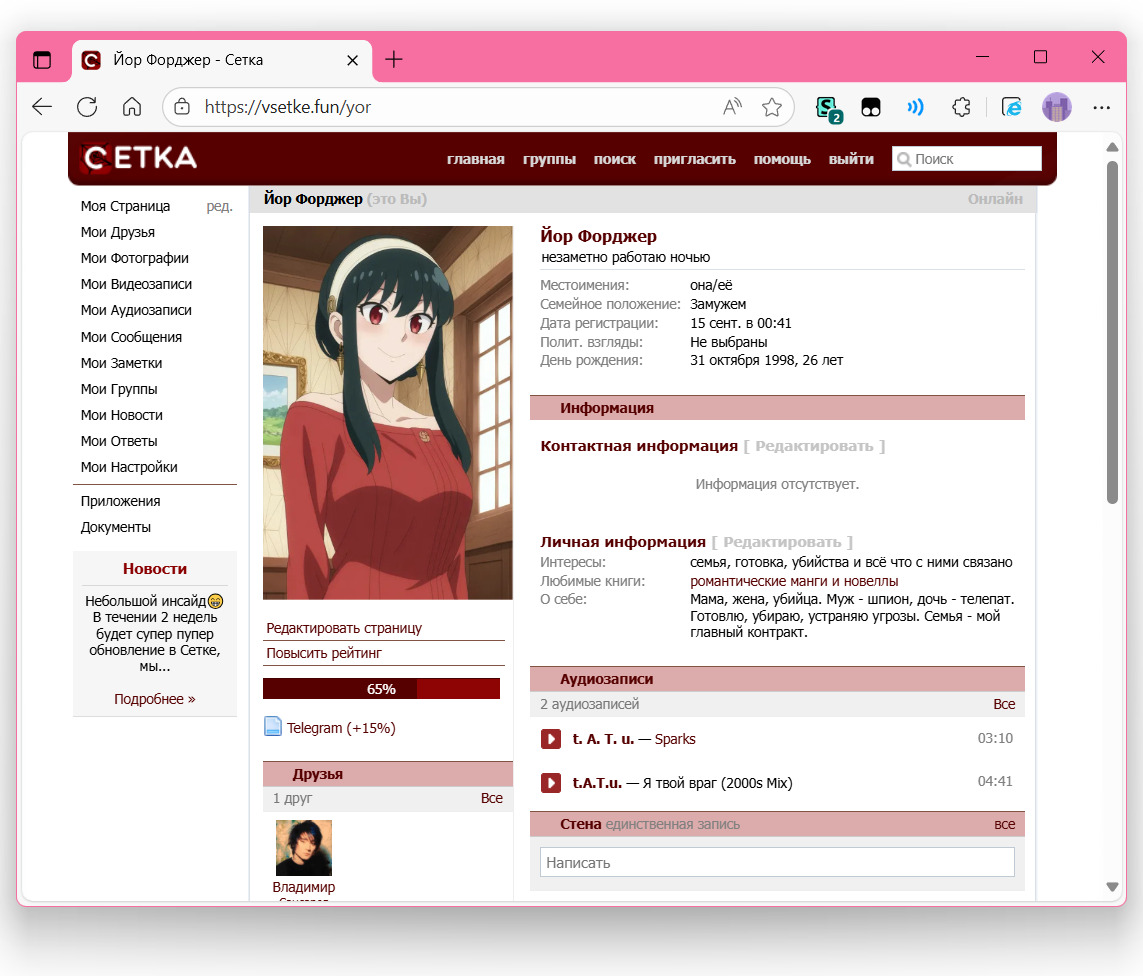Click the Сетка logo in the header

click(140, 158)
